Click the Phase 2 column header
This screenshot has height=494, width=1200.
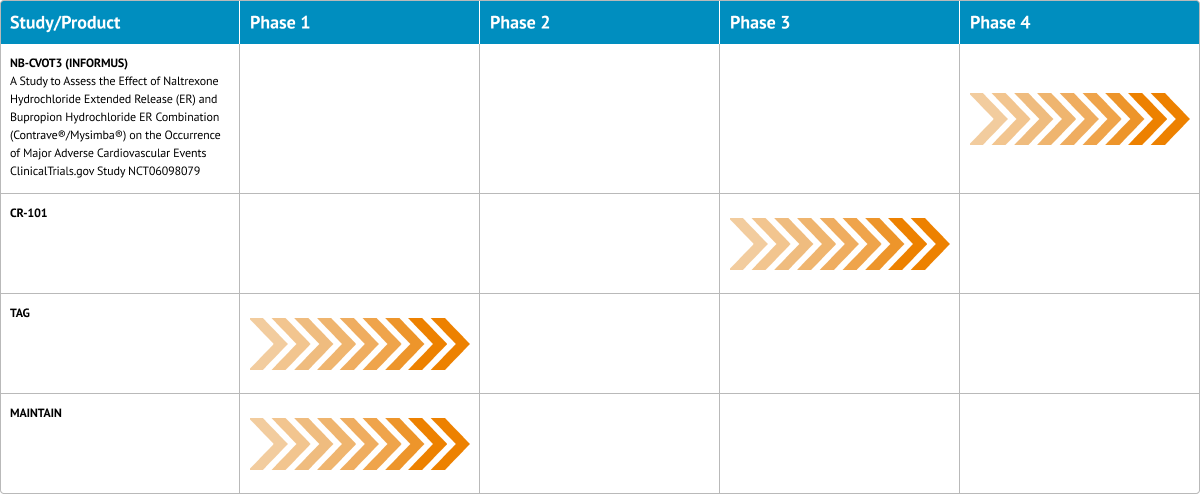click(x=519, y=22)
